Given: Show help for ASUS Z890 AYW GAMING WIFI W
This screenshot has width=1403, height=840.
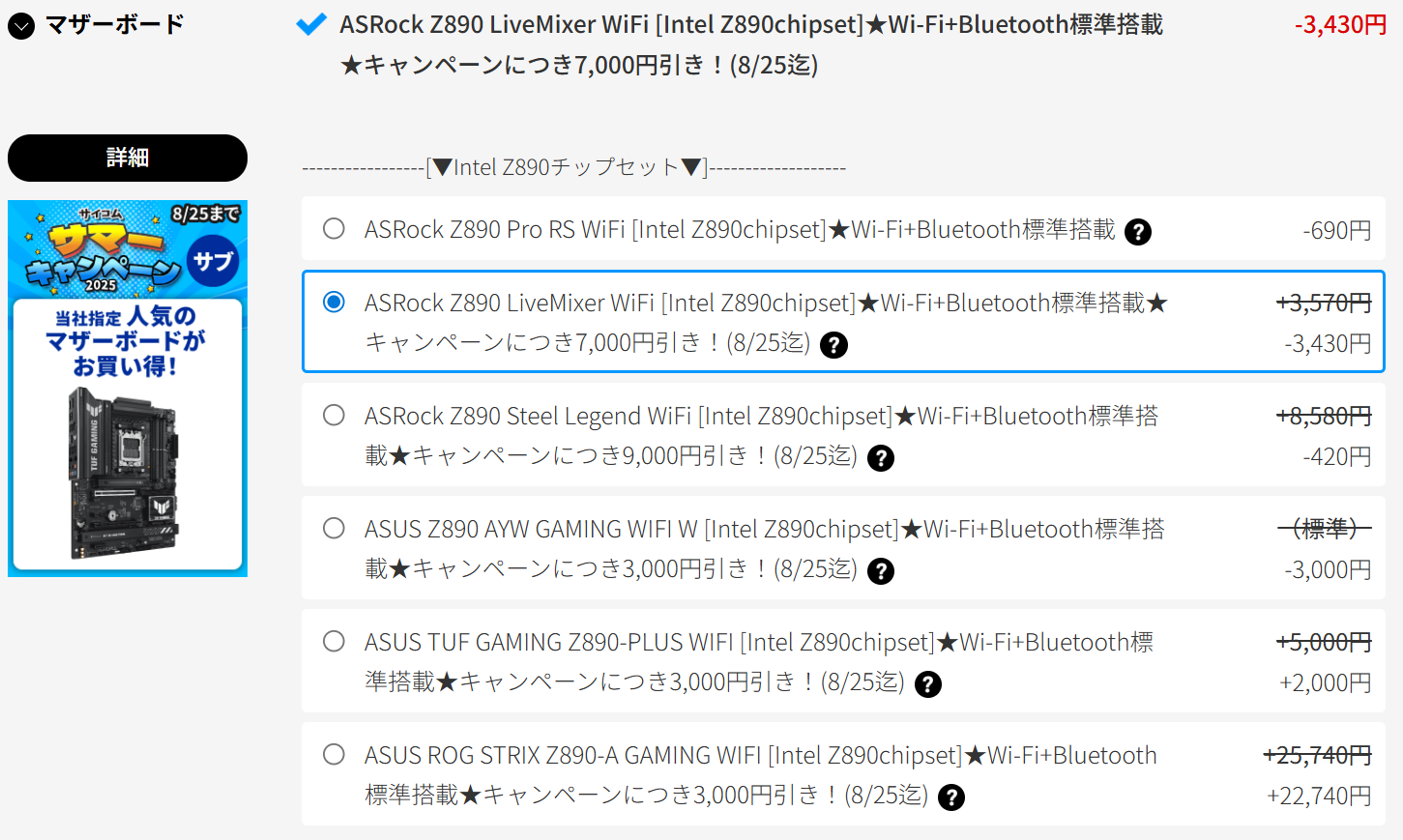Looking at the screenshot, I should [x=880, y=571].
